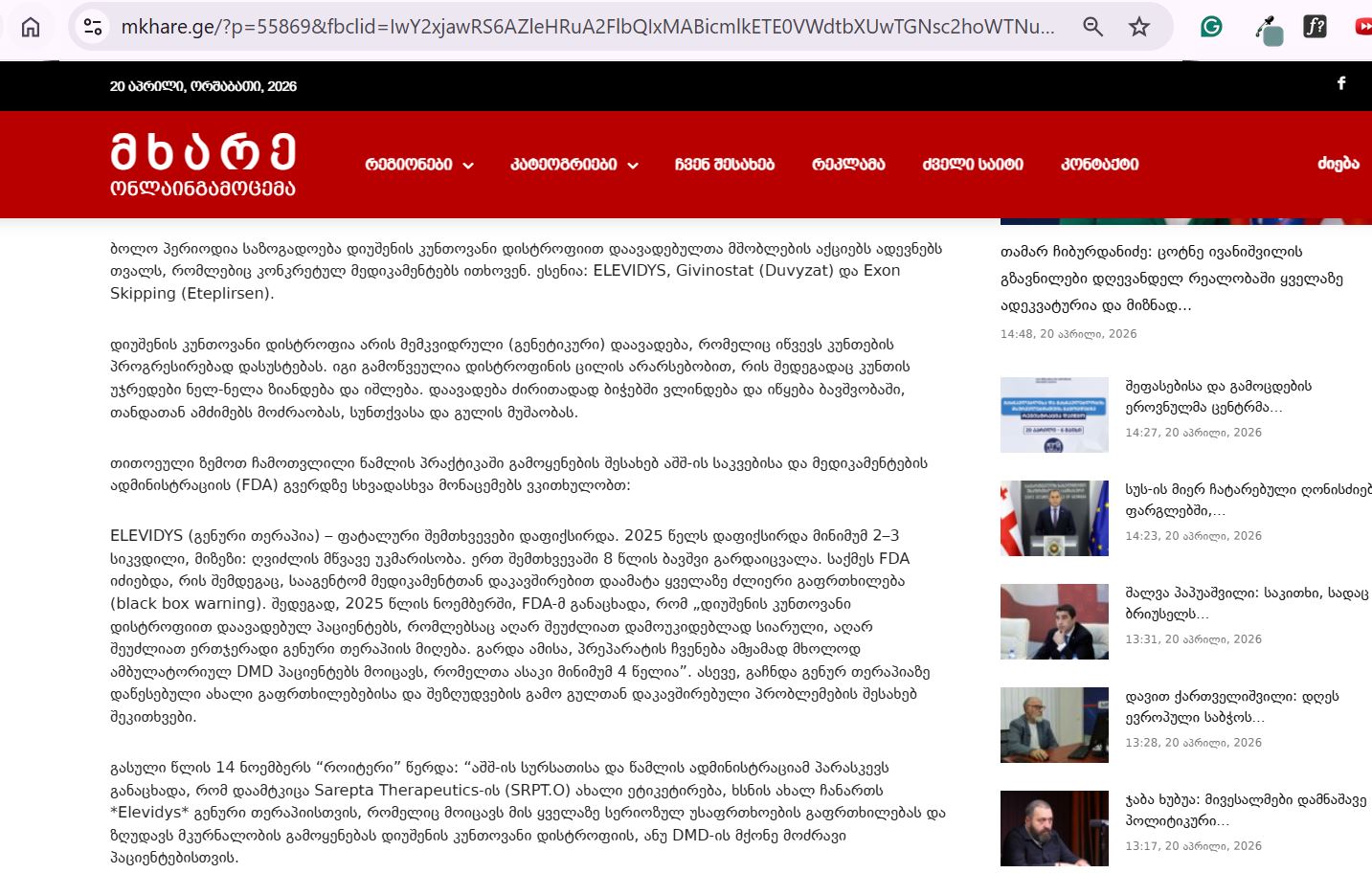Viewport: 1372px width, 873px height.
Task: Go to the ძველი საიტი link
Action: (x=973, y=165)
